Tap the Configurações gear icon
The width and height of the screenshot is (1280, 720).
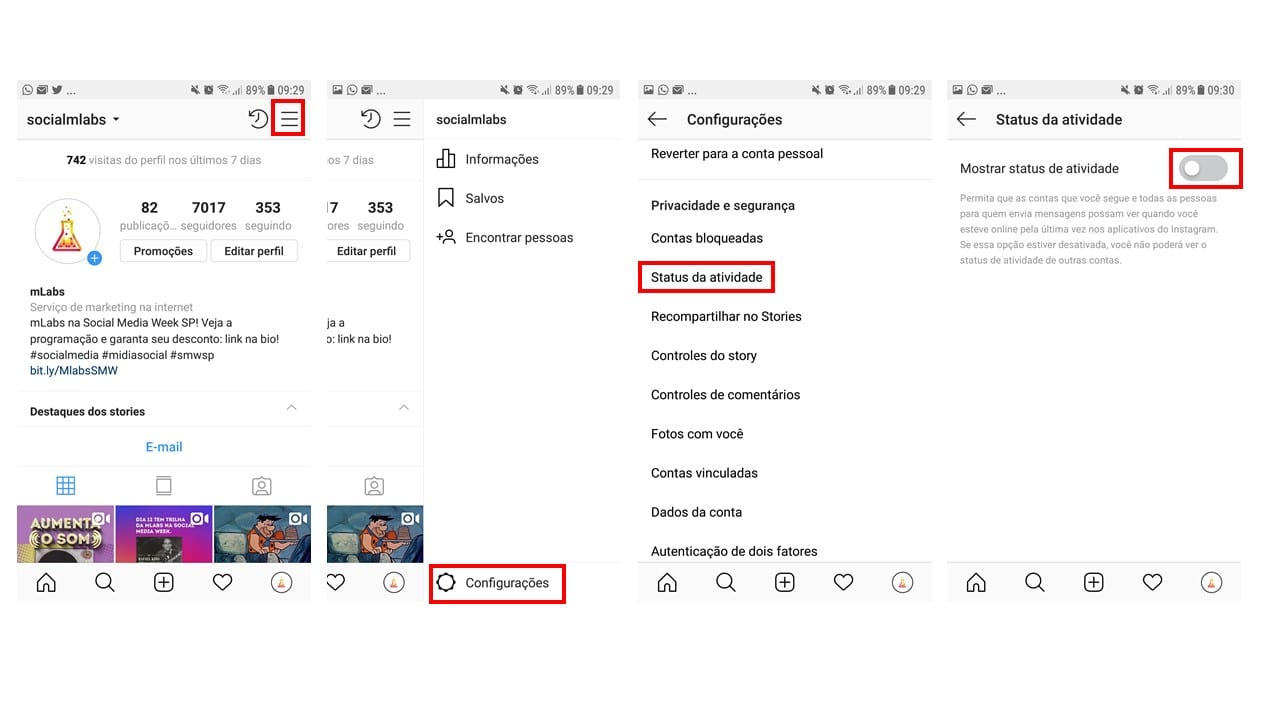446,583
